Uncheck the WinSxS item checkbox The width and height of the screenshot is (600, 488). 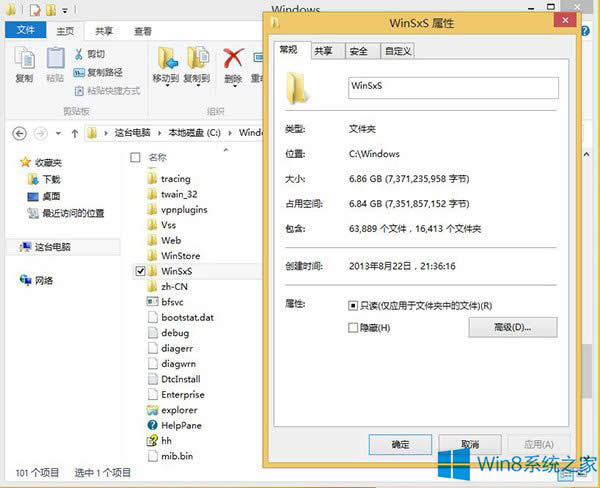(x=140, y=271)
